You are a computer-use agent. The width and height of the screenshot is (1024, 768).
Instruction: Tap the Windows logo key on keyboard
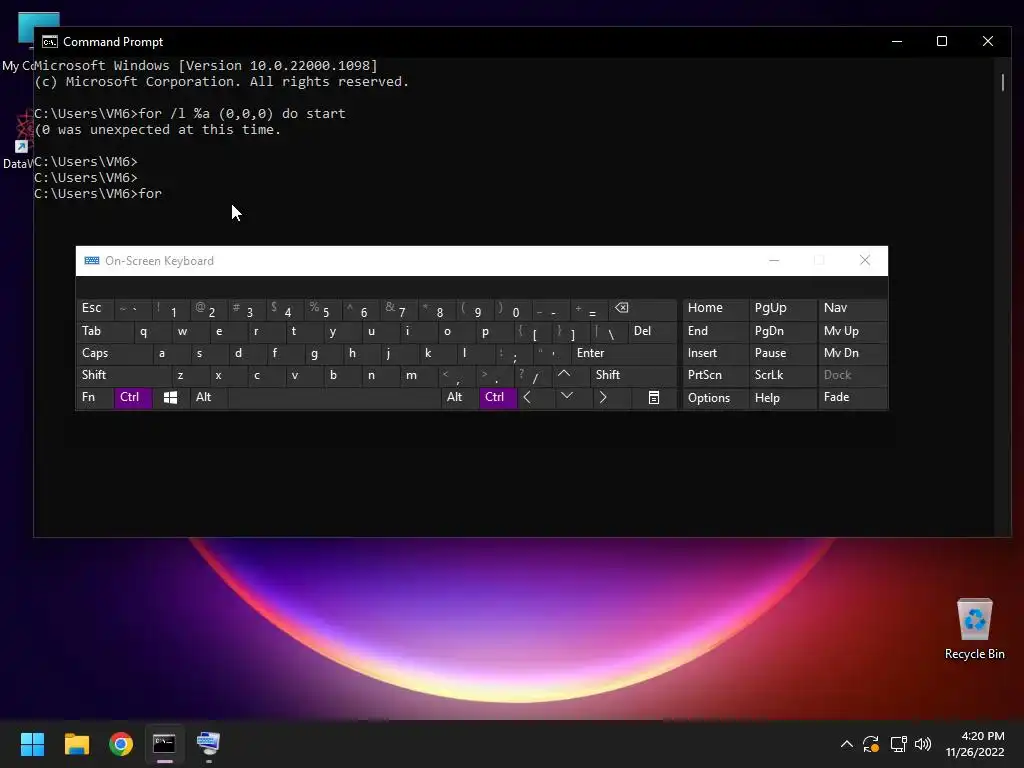170,397
